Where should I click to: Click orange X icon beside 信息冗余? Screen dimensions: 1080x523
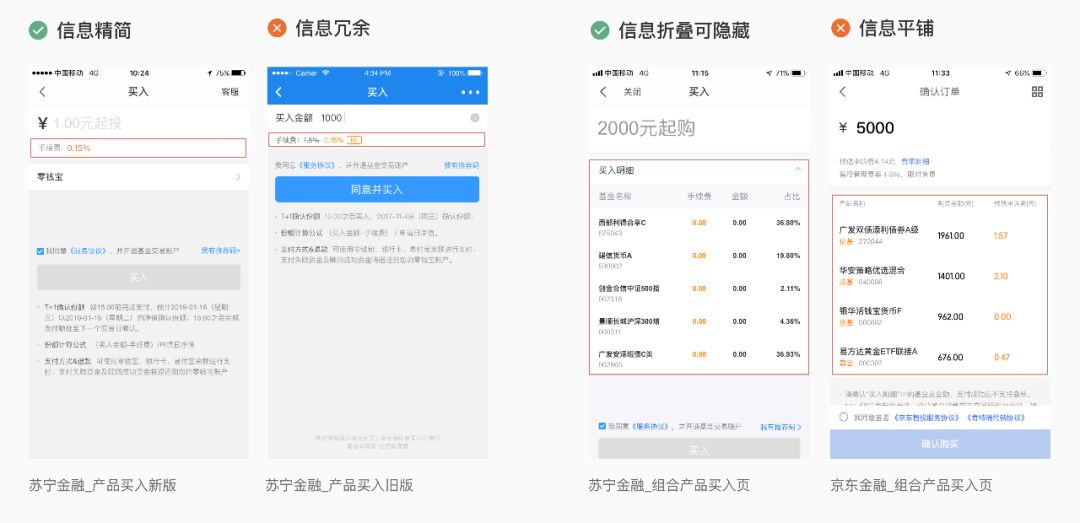(x=277, y=28)
